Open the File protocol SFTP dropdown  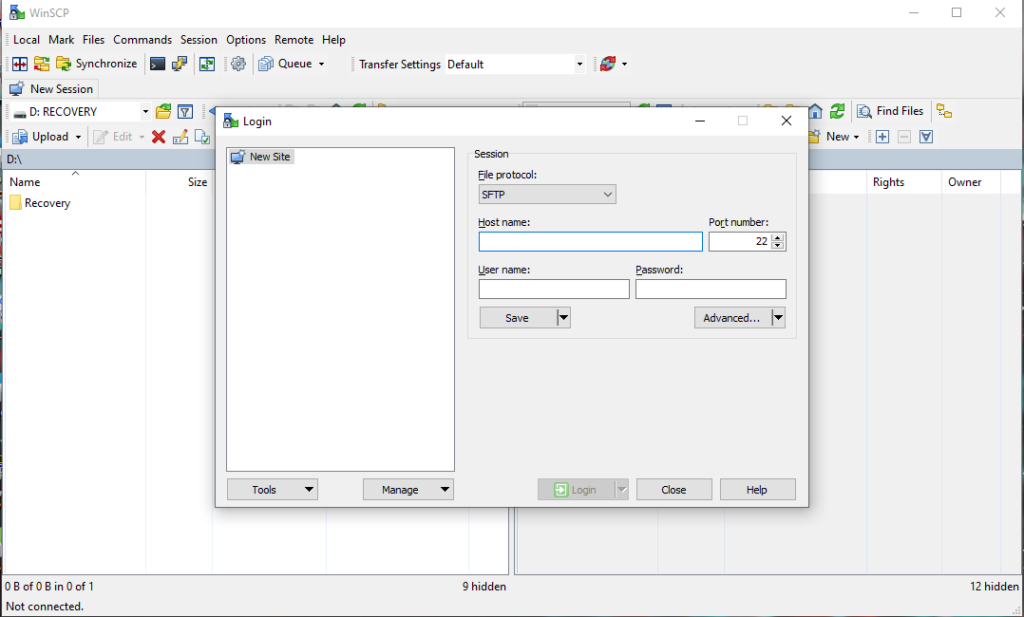tap(547, 195)
